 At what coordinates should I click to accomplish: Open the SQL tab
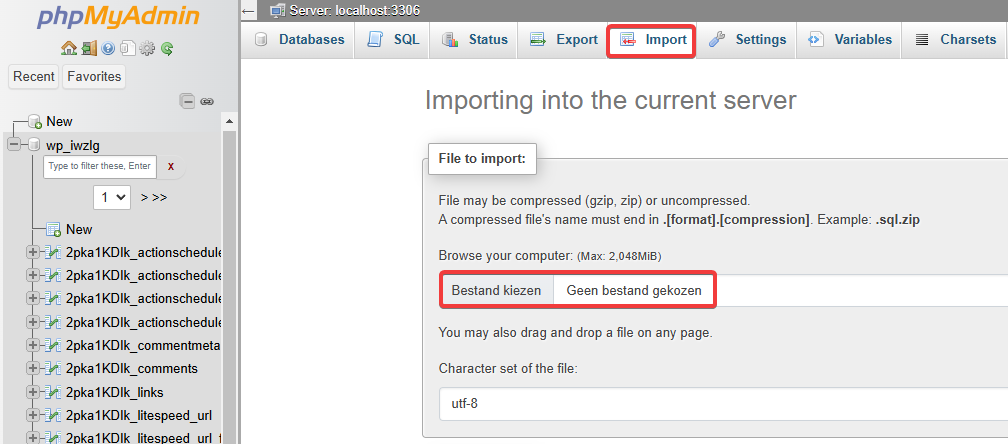(x=393, y=40)
